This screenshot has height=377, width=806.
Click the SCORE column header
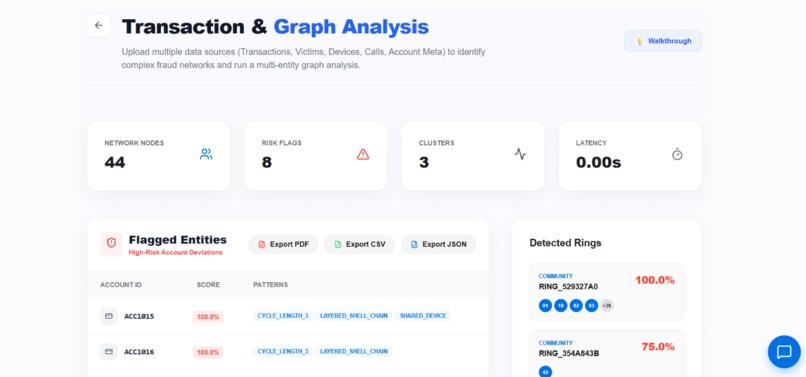point(208,284)
